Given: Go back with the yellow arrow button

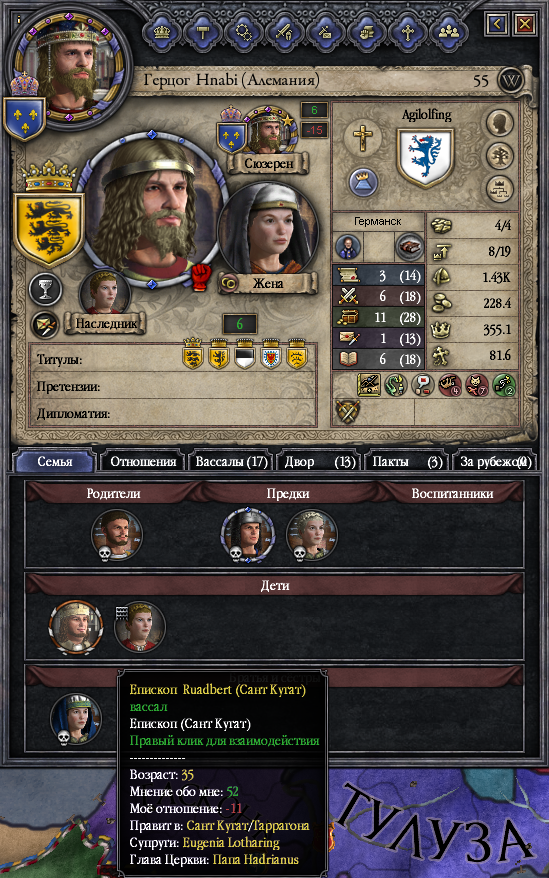Looking at the screenshot, I should point(497,24).
